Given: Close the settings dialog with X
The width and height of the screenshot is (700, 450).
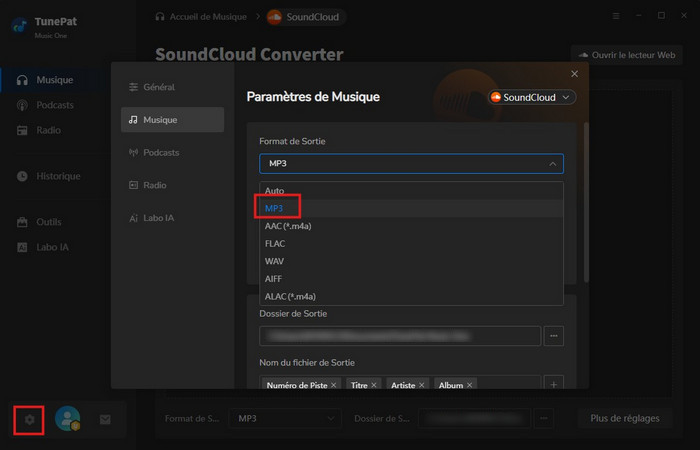Looking at the screenshot, I should pos(574,74).
